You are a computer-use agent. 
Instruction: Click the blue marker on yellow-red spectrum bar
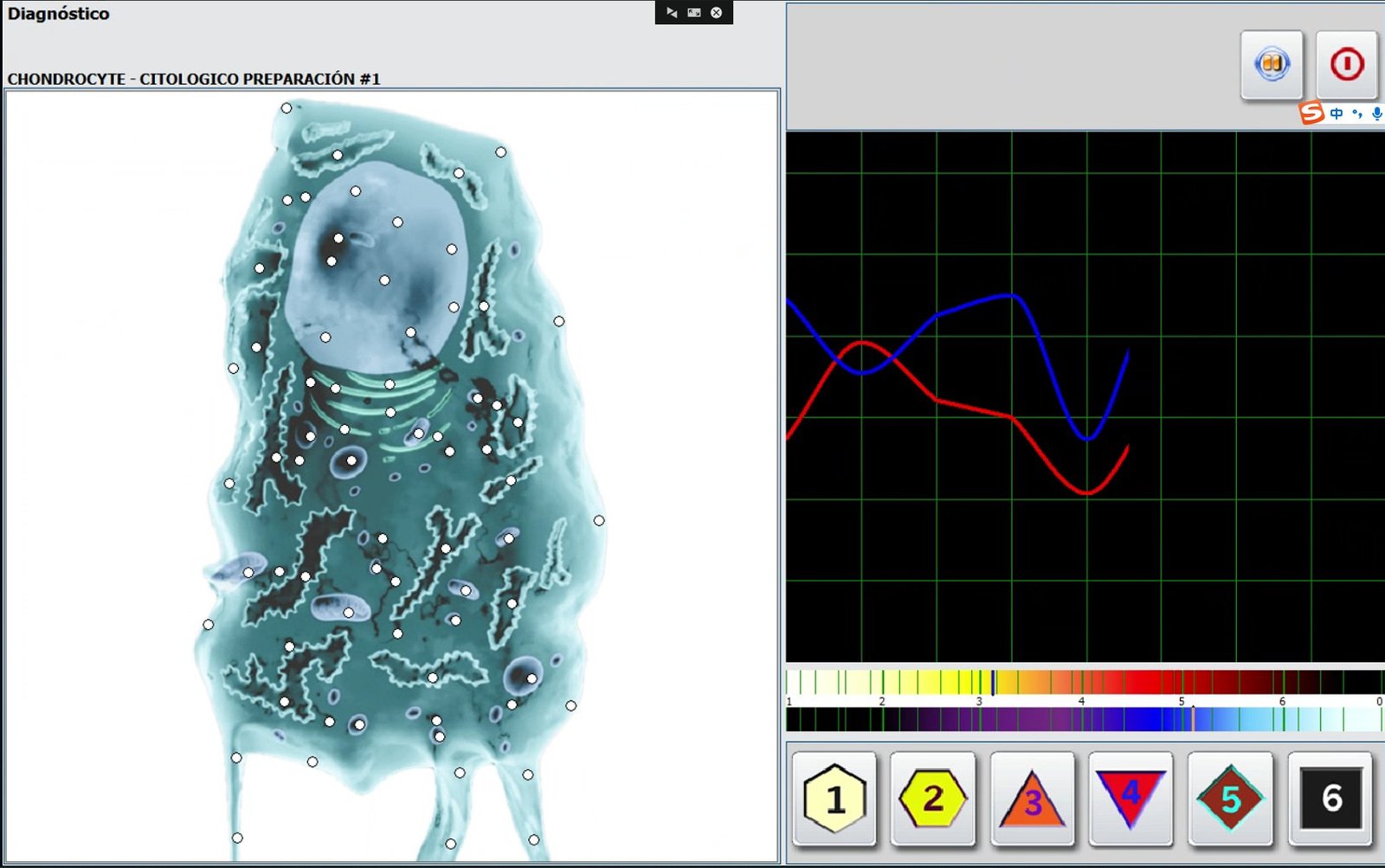[993, 682]
